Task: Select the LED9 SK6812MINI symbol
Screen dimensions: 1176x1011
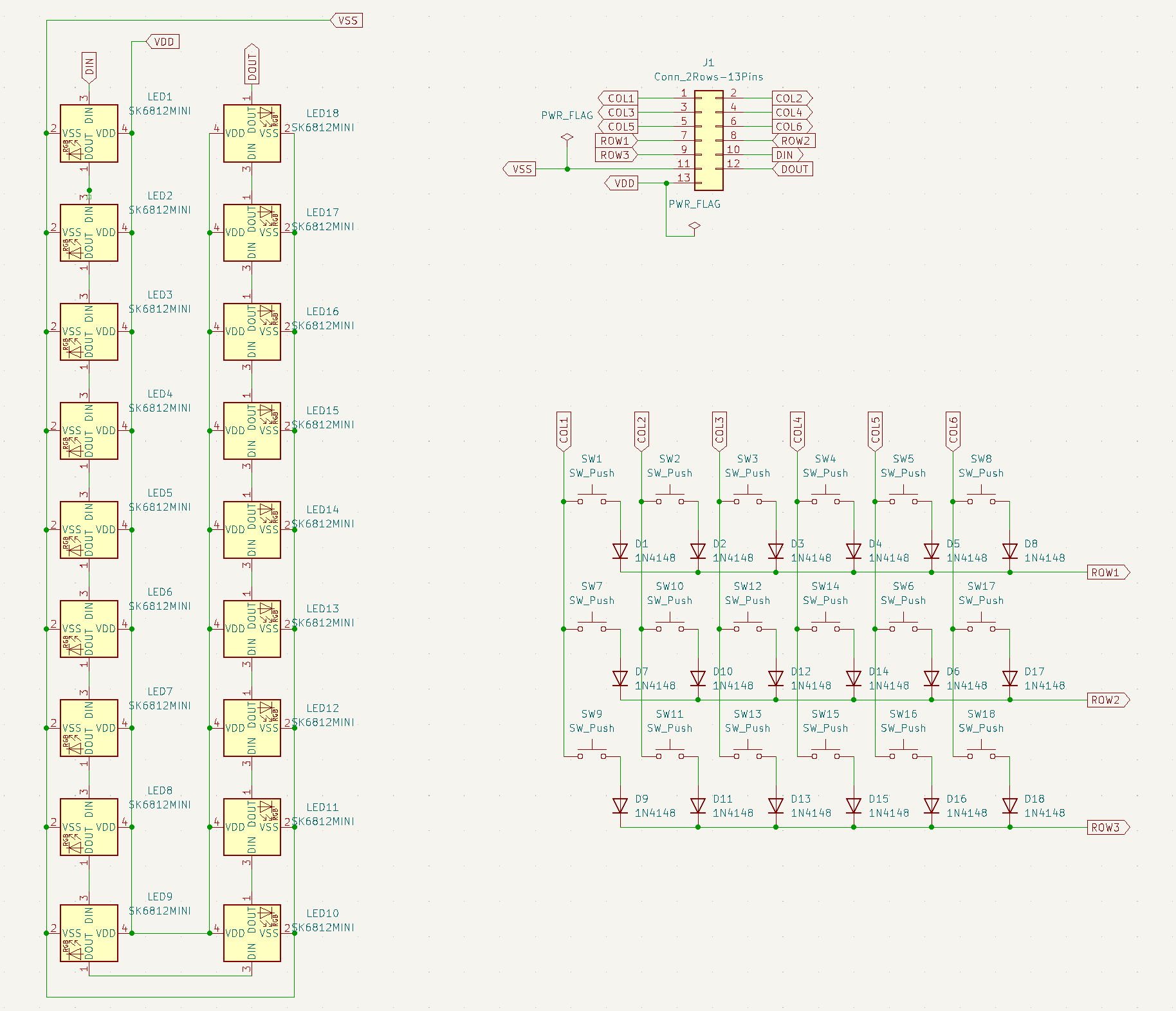Action: tap(89, 933)
